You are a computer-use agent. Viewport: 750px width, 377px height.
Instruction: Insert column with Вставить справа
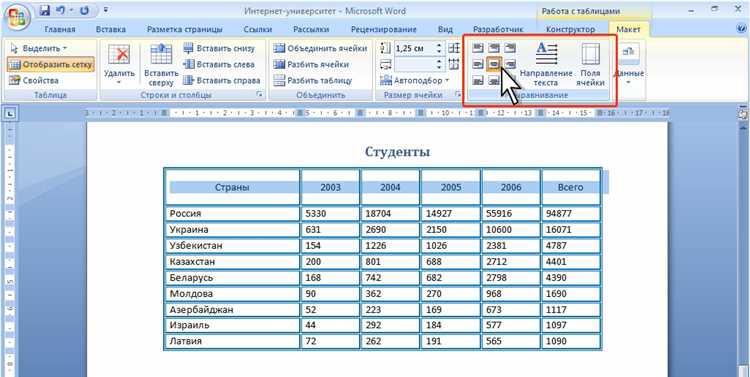pos(222,80)
